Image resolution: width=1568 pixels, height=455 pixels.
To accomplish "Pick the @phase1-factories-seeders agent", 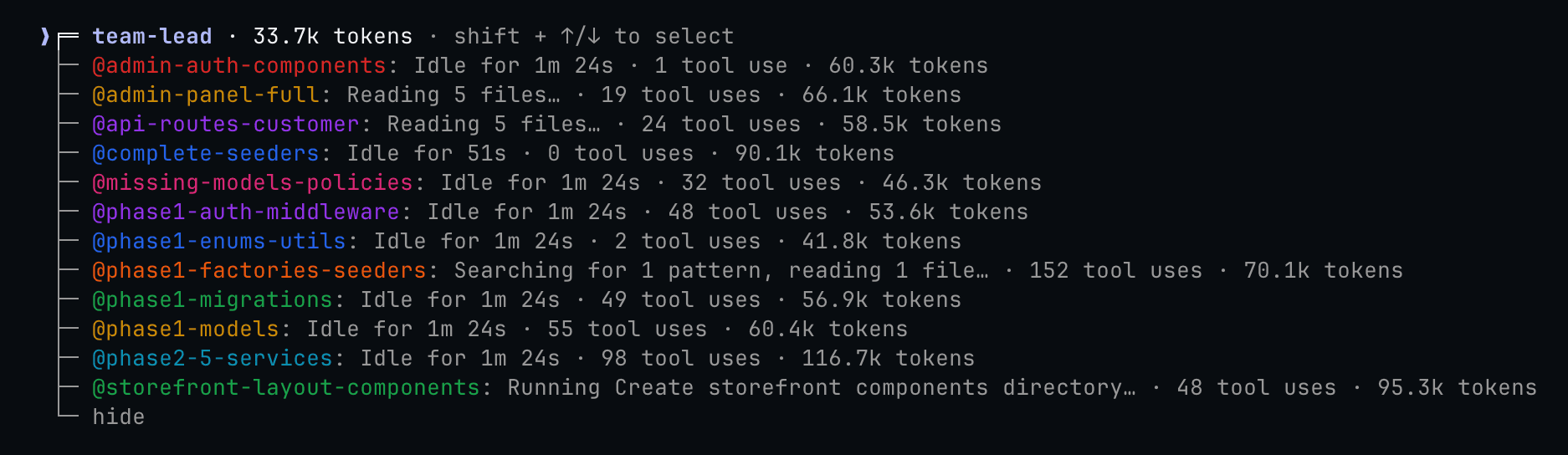I will (259, 271).
